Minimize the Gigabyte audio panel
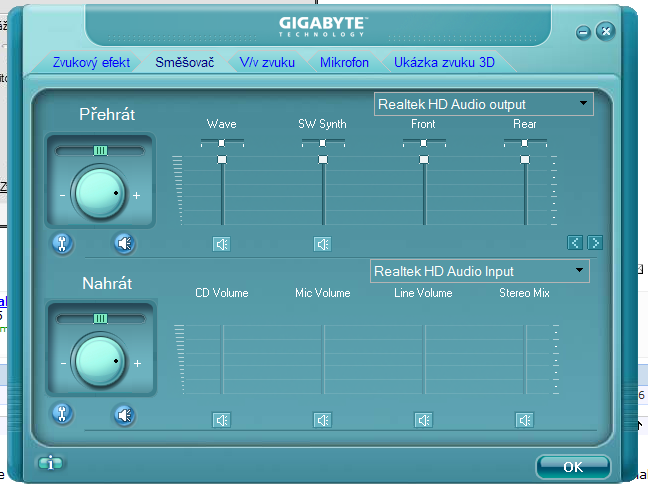Image resolution: width=648 pixels, height=486 pixels. point(583,33)
